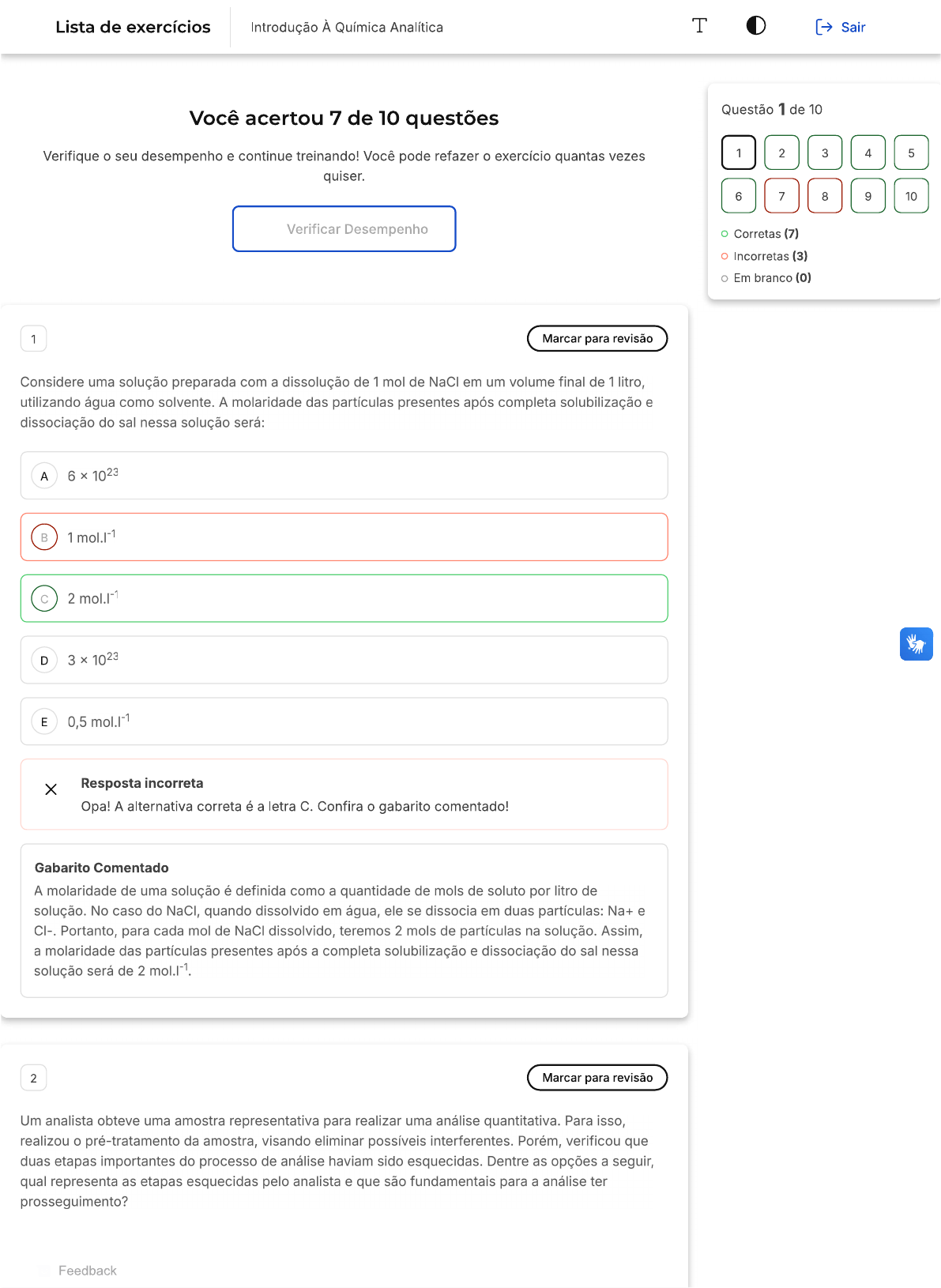Navigate to question 10 box

point(911,196)
